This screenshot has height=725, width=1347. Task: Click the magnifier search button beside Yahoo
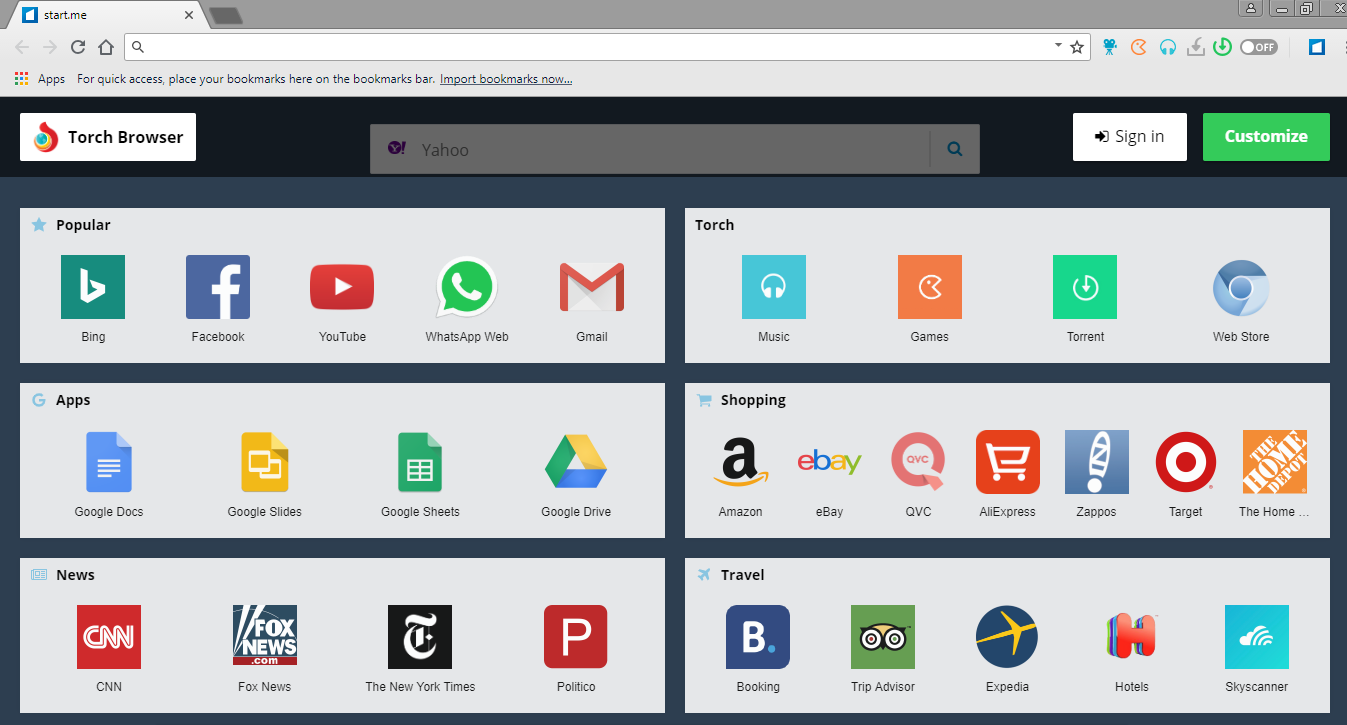[x=955, y=149]
